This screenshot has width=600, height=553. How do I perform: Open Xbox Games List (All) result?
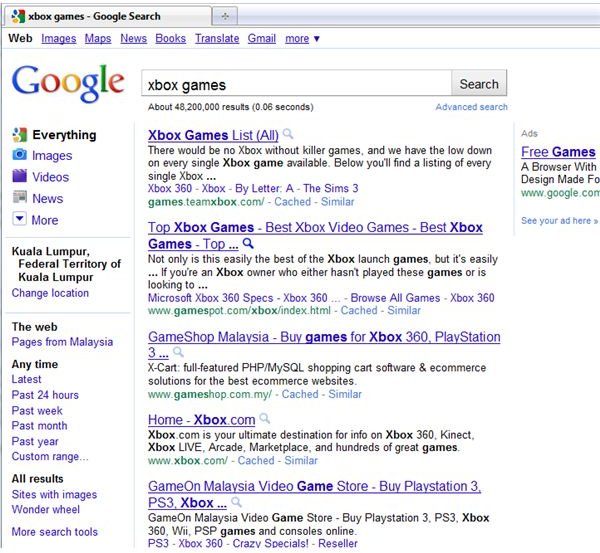point(213,135)
